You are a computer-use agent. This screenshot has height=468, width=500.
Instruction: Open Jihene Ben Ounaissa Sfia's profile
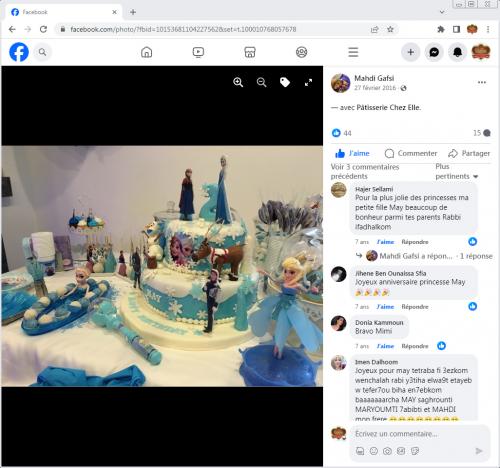click(391, 273)
